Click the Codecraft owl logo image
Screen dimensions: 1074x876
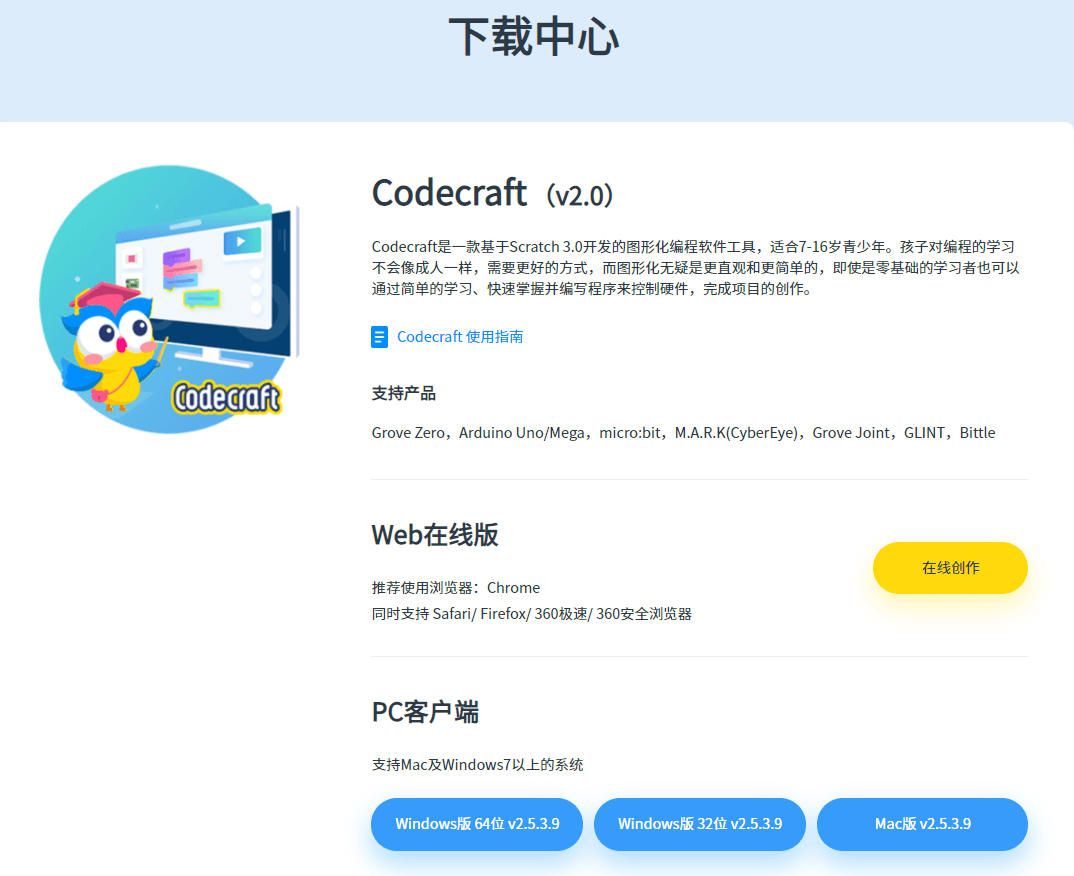click(x=170, y=299)
